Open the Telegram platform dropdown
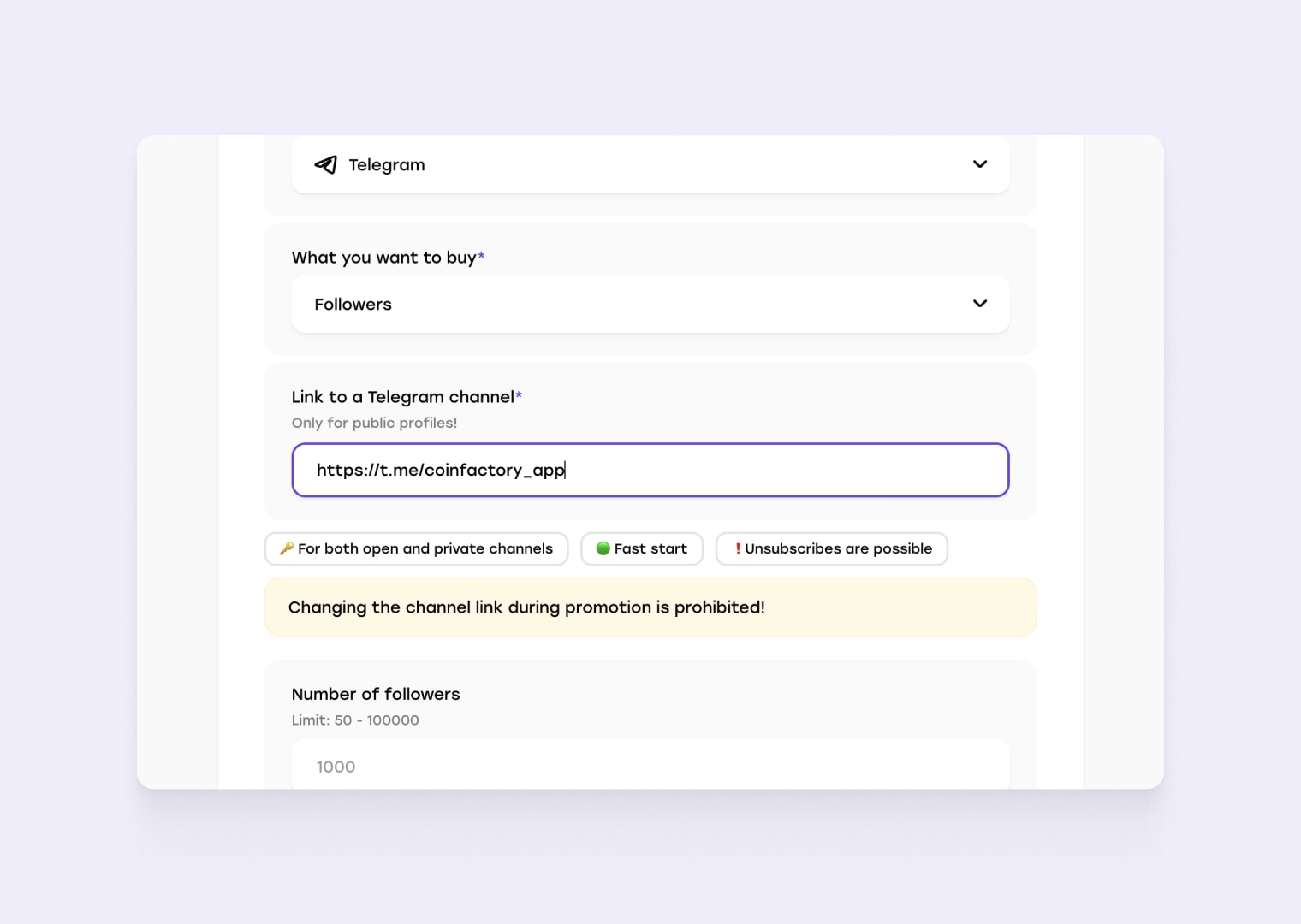 click(650, 164)
